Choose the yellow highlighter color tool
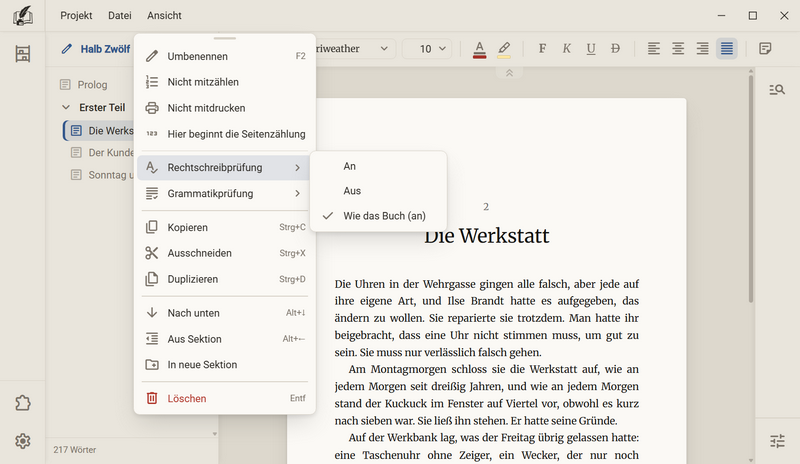The width and height of the screenshot is (800, 464). coord(504,50)
